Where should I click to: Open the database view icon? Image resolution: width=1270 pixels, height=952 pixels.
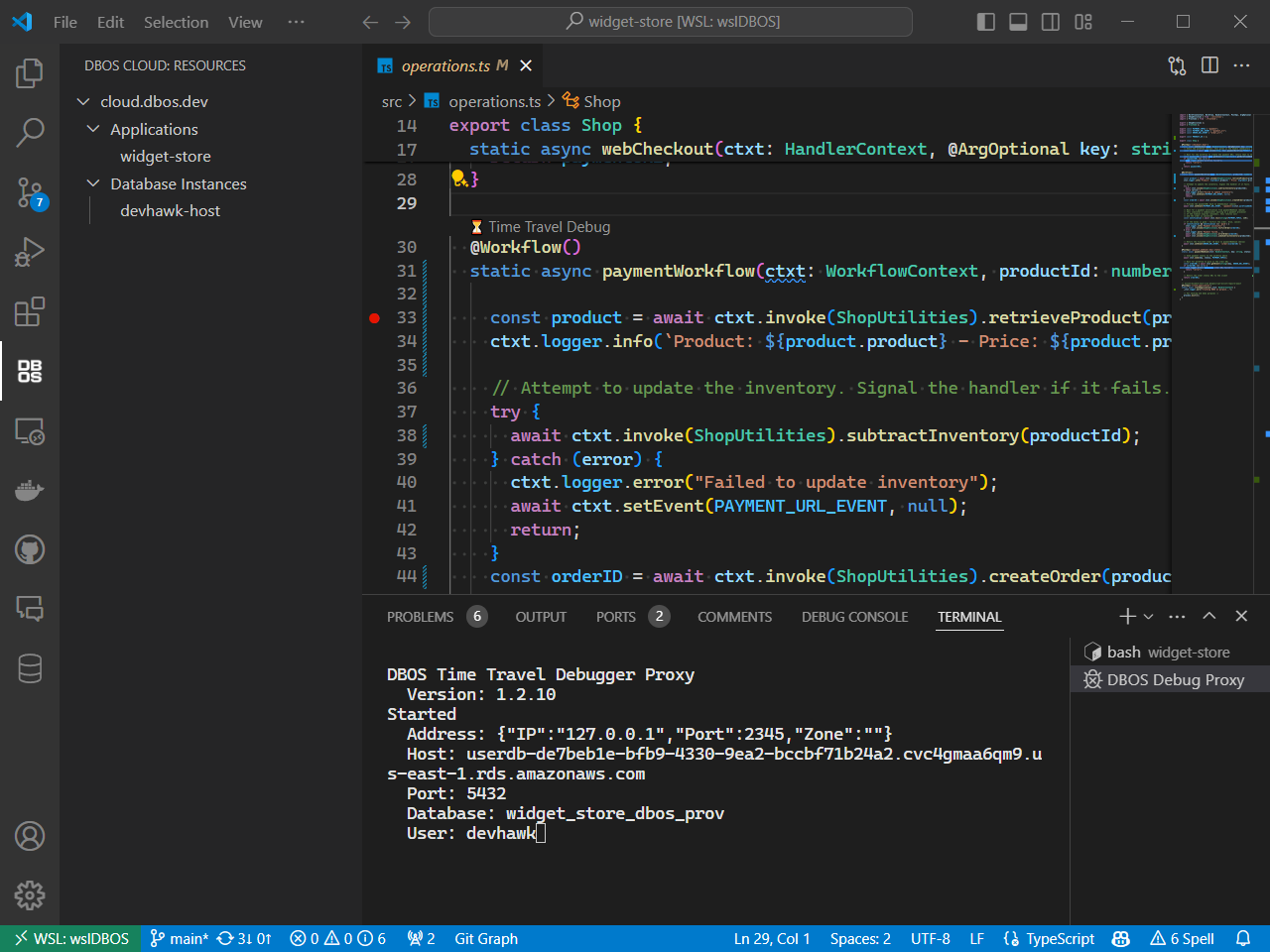coord(30,668)
